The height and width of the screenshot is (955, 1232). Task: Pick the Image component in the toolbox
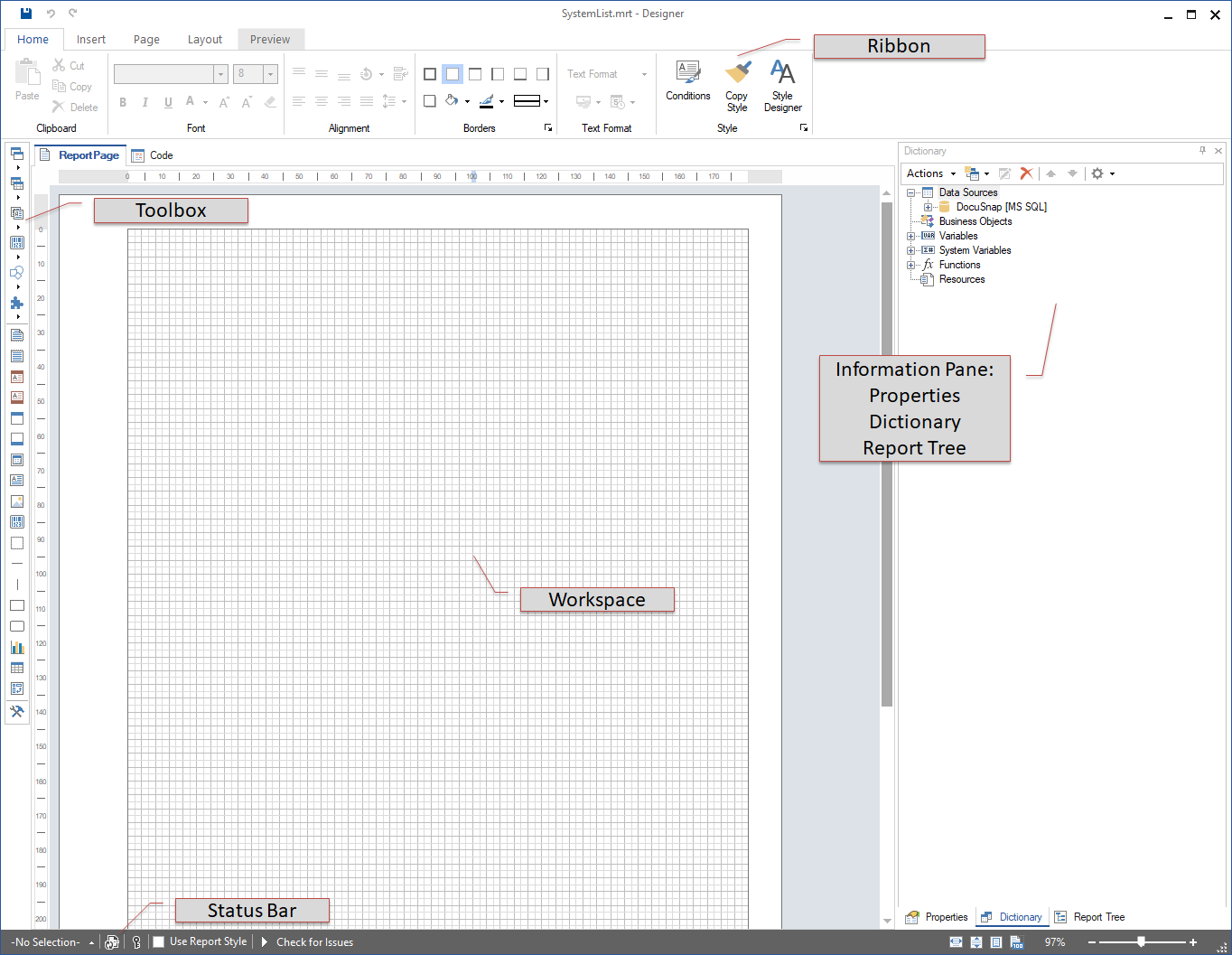17,501
